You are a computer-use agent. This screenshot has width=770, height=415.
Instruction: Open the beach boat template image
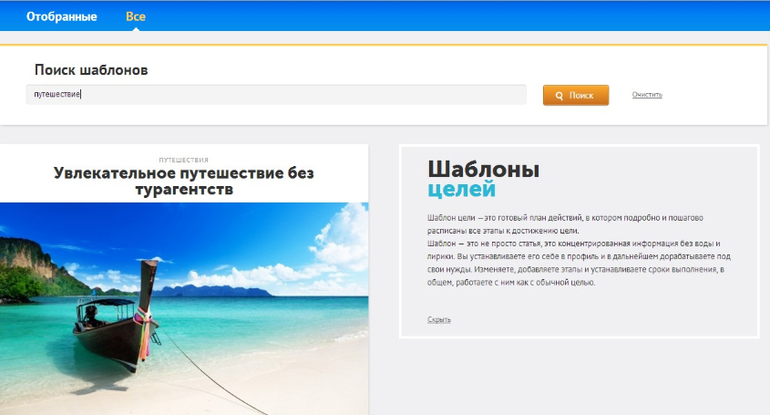tap(184, 308)
